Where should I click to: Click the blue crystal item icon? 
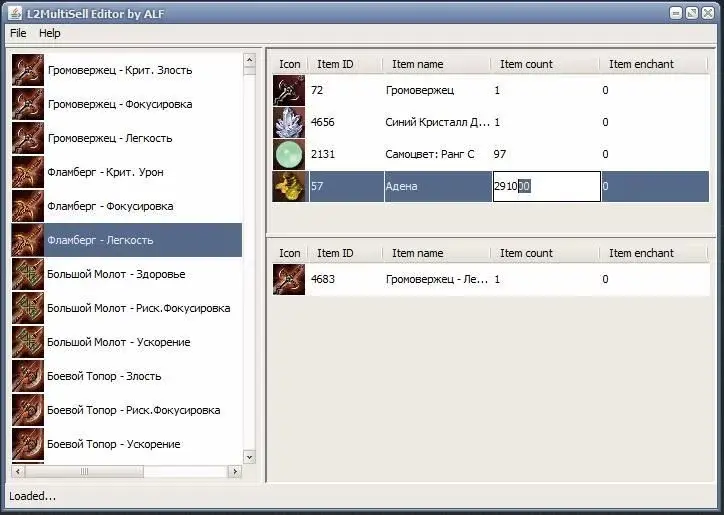click(x=289, y=123)
